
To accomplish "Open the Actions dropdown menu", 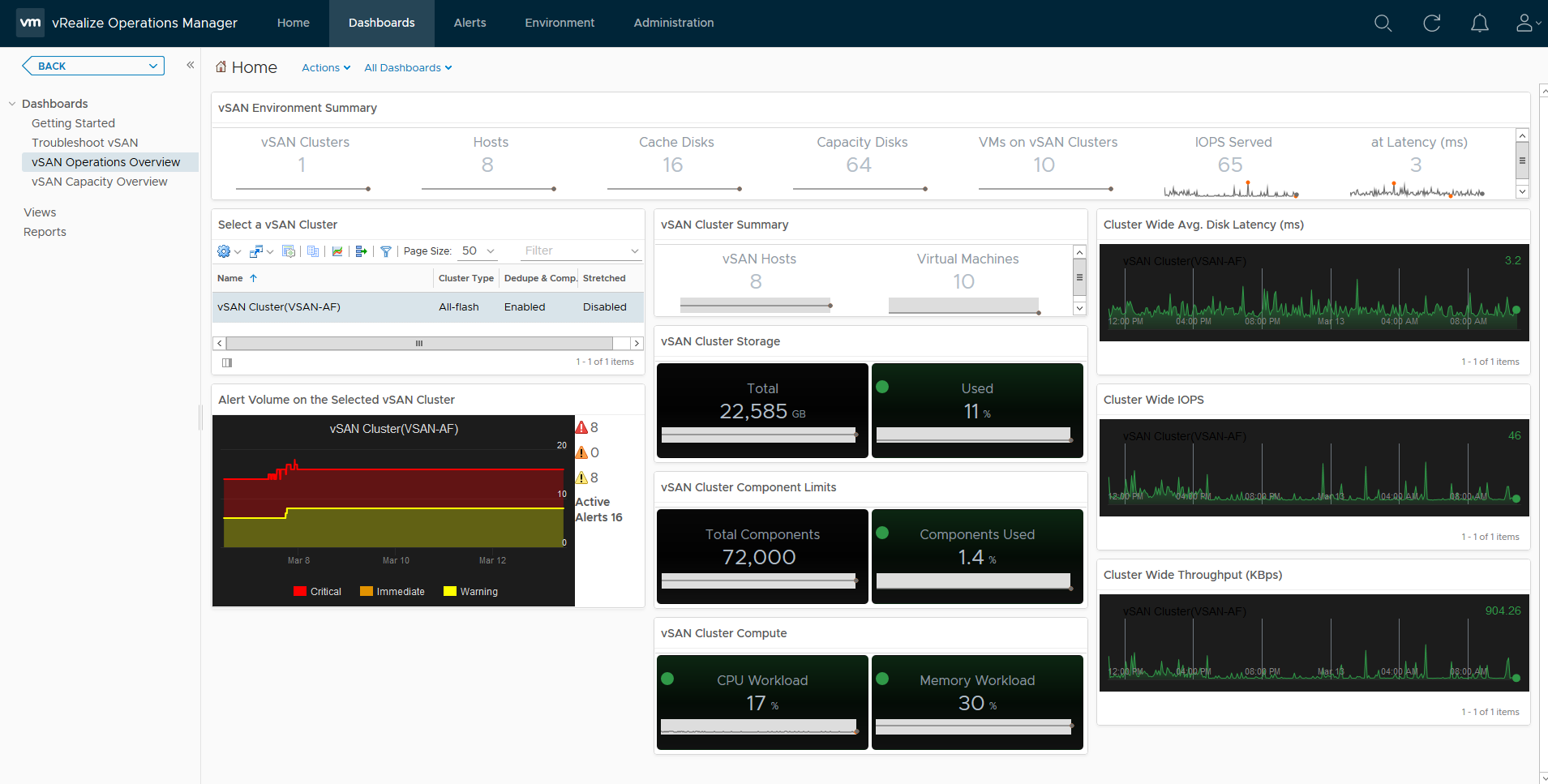I will [x=326, y=68].
